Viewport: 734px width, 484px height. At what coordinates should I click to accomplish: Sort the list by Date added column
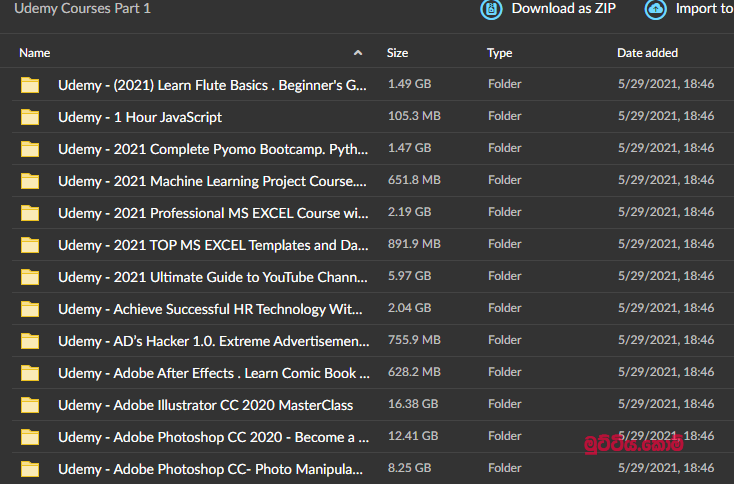coord(647,53)
